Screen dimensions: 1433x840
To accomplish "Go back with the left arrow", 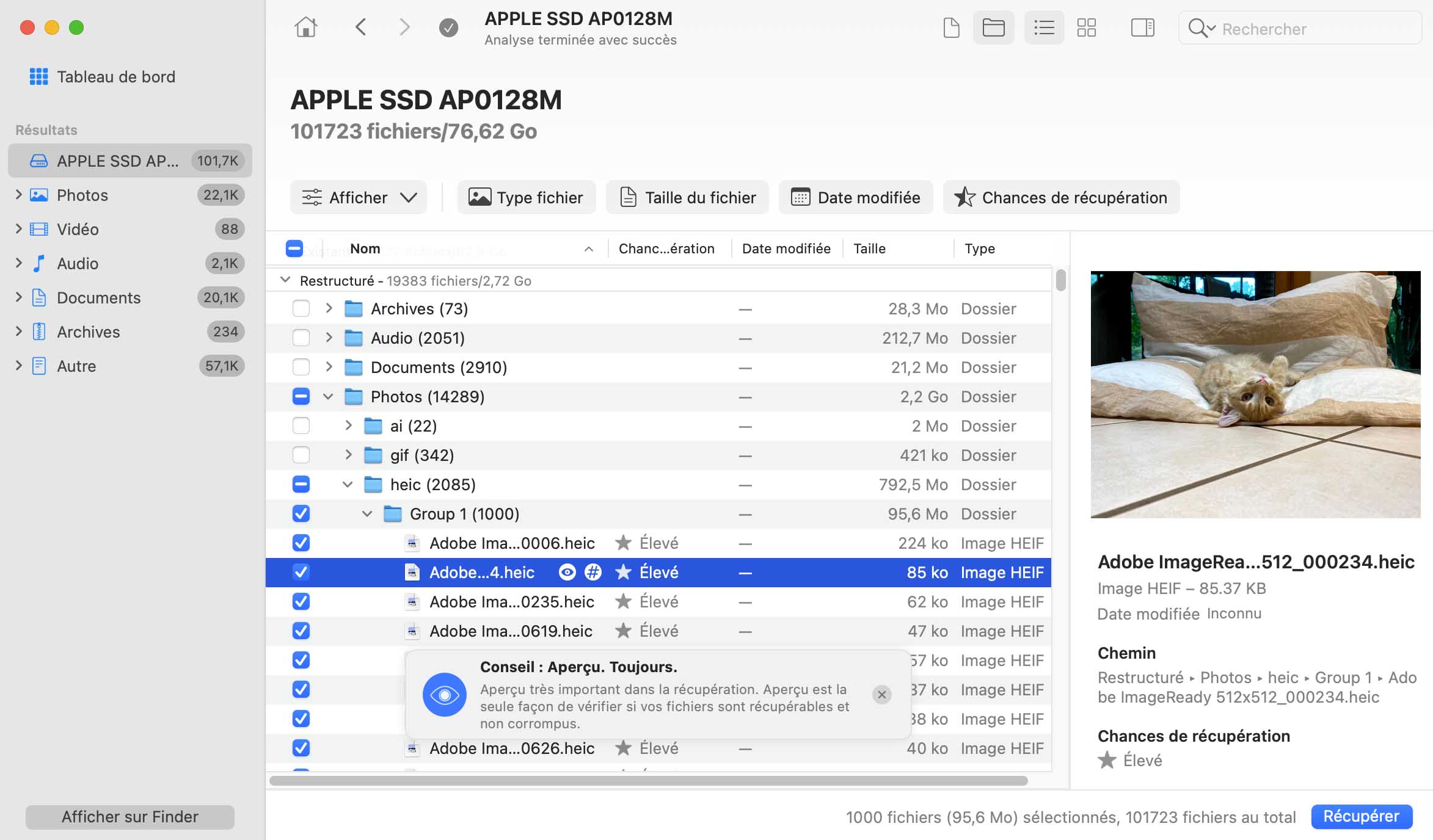I will point(361,27).
